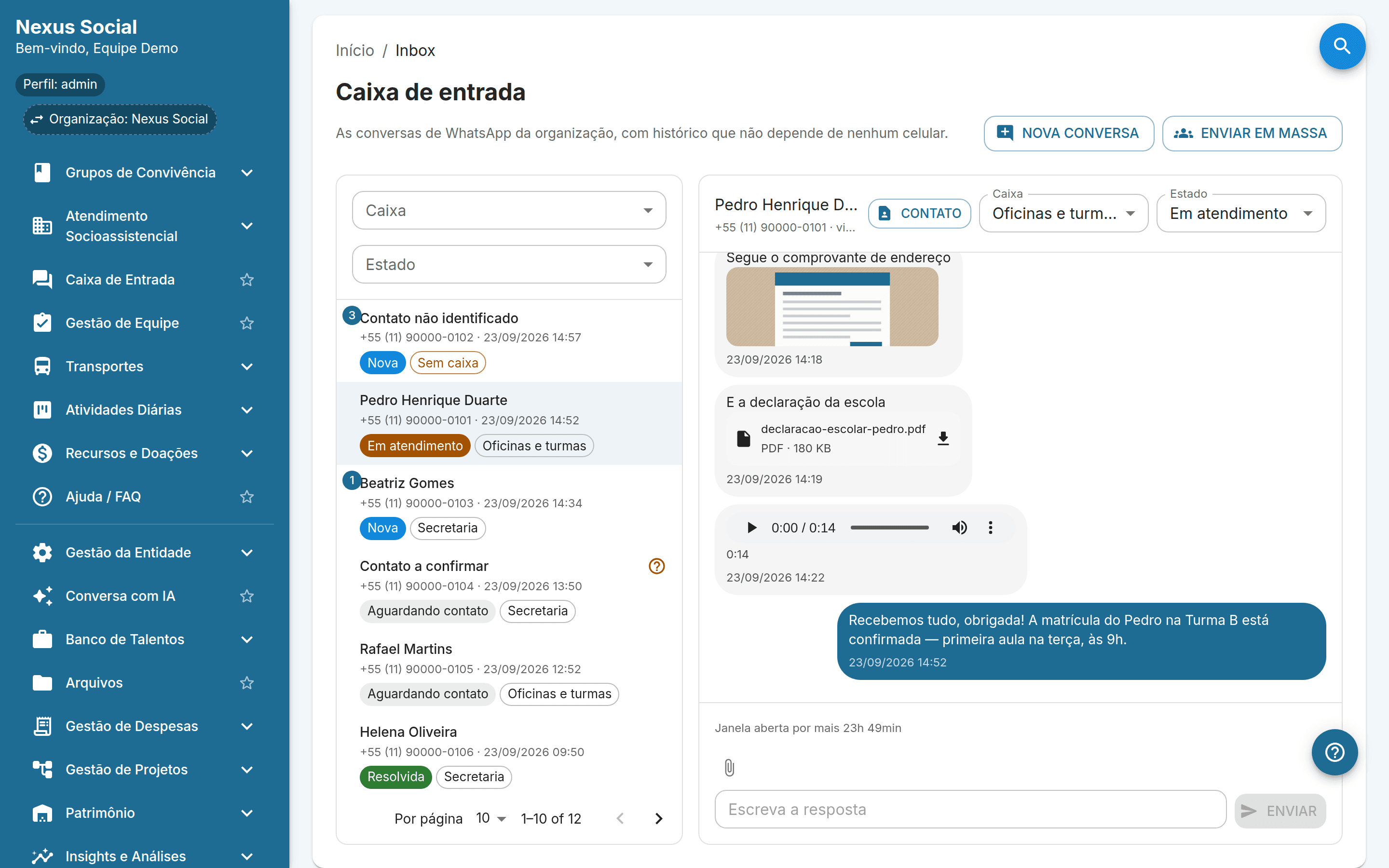Click the paperclip attachment icon

729,768
